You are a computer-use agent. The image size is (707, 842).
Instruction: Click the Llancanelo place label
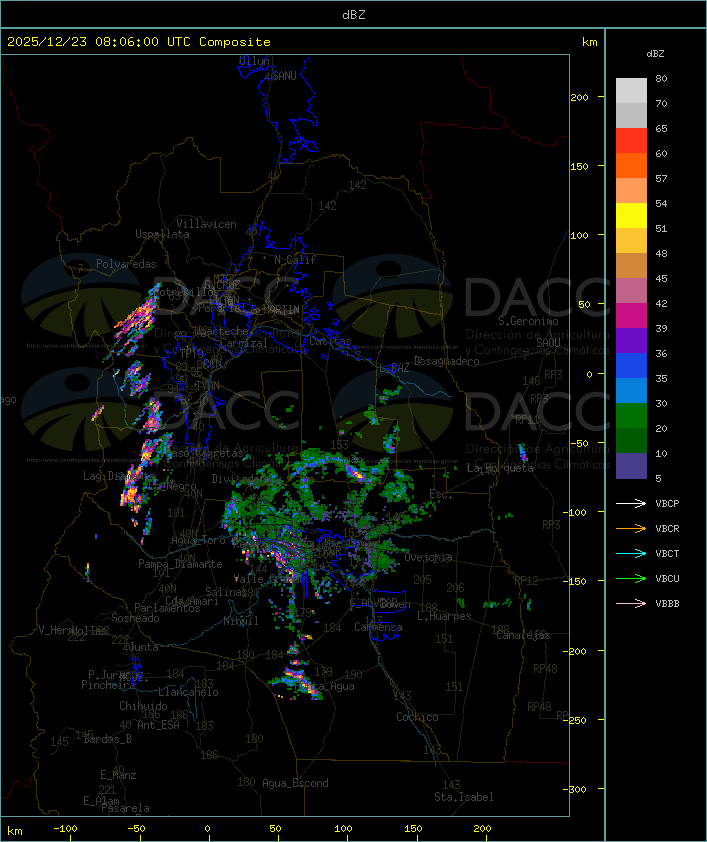pyautogui.click(x=188, y=692)
